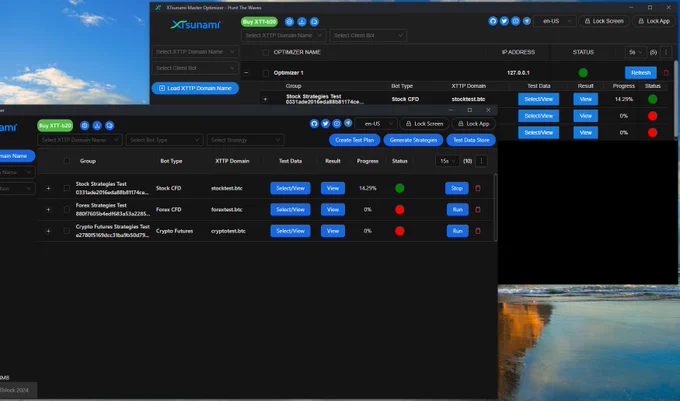Viewport: 680px width, 401px height.
Task: Open Telegram link in front window
Action: click(x=348, y=123)
